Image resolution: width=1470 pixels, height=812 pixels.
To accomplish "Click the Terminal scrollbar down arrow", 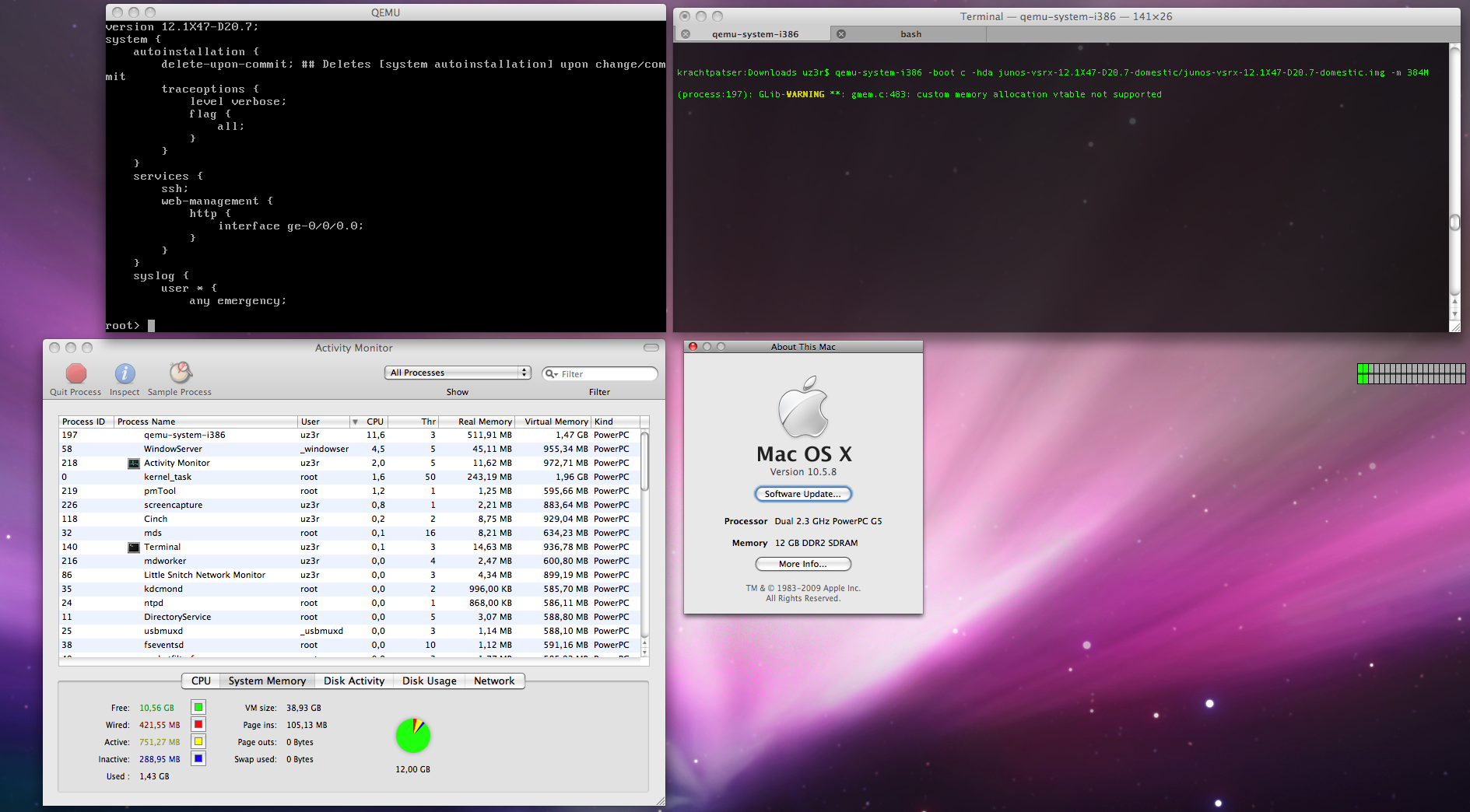I will coord(1454,314).
